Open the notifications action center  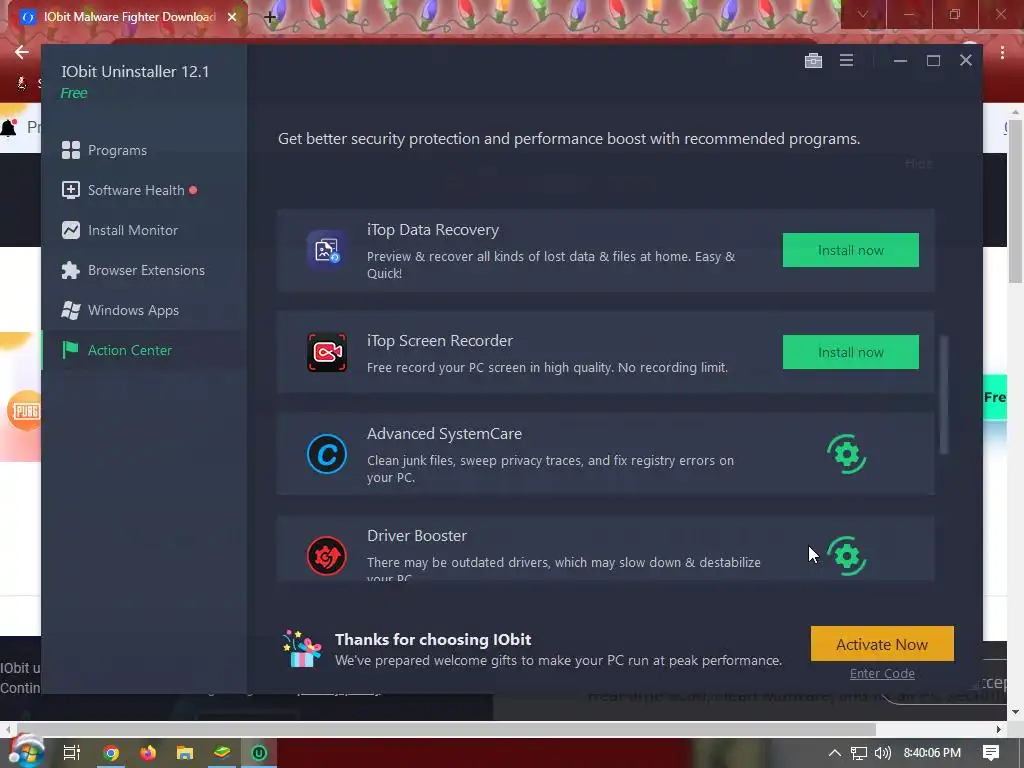pyautogui.click(x=991, y=753)
